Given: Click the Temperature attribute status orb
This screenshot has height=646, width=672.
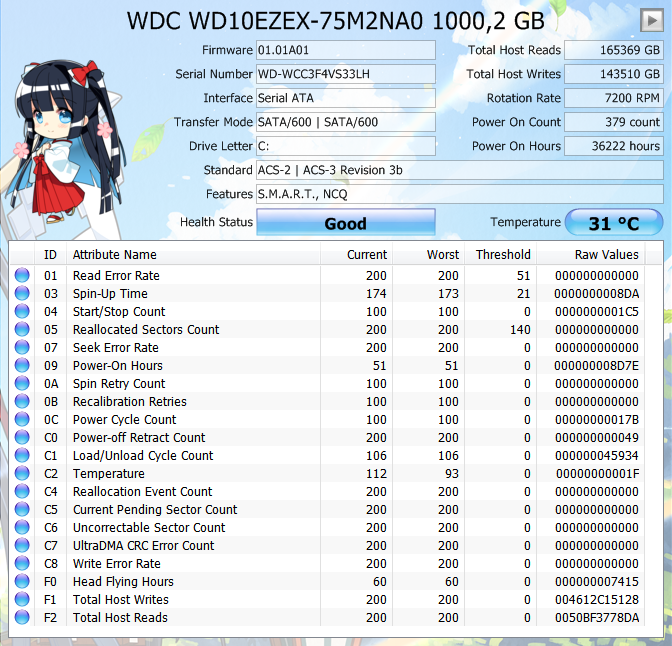Looking at the screenshot, I should 22,474.
